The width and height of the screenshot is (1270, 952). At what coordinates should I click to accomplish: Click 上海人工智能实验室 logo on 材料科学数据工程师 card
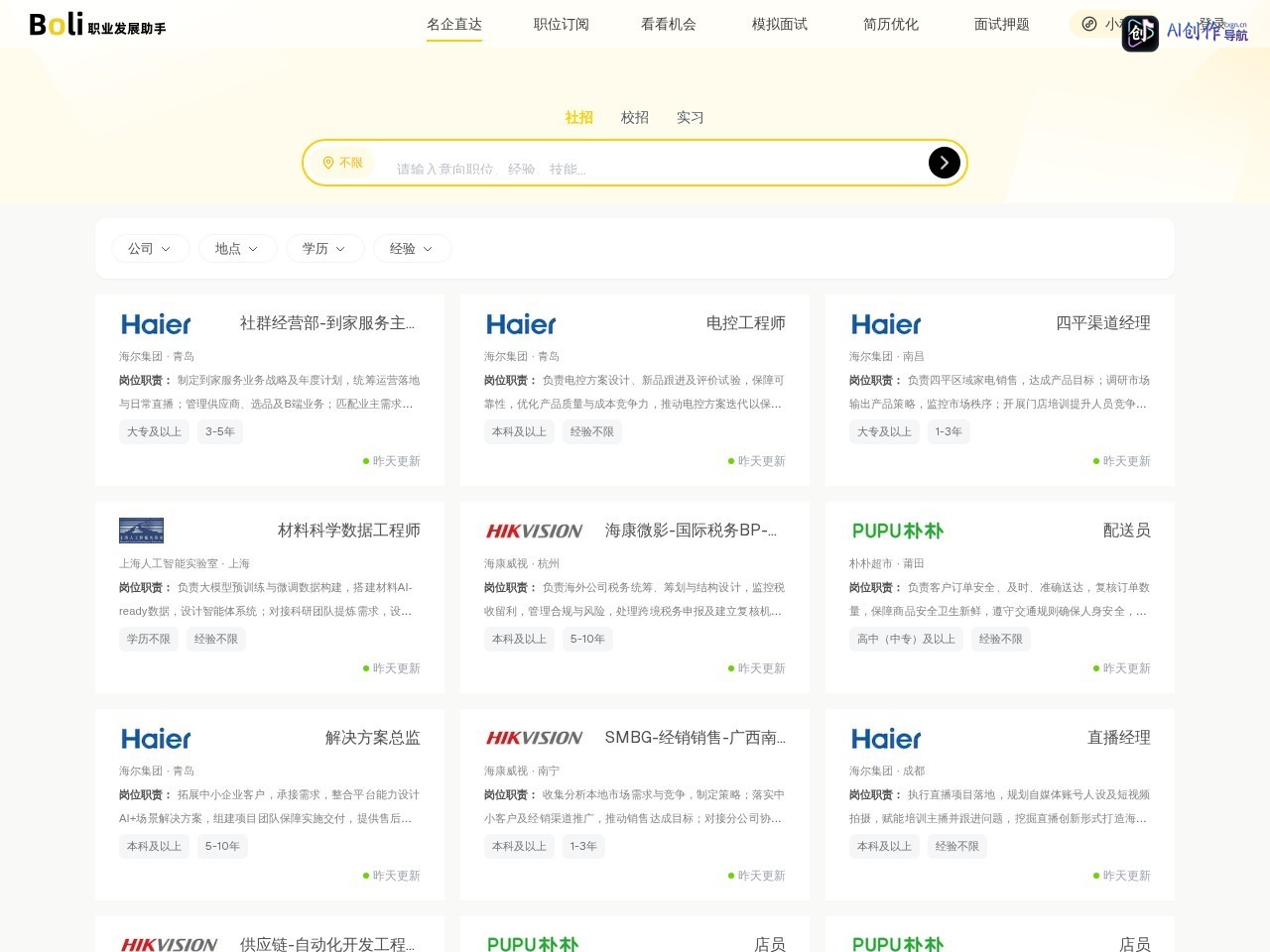pyautogui.click(x=141, y=531)
